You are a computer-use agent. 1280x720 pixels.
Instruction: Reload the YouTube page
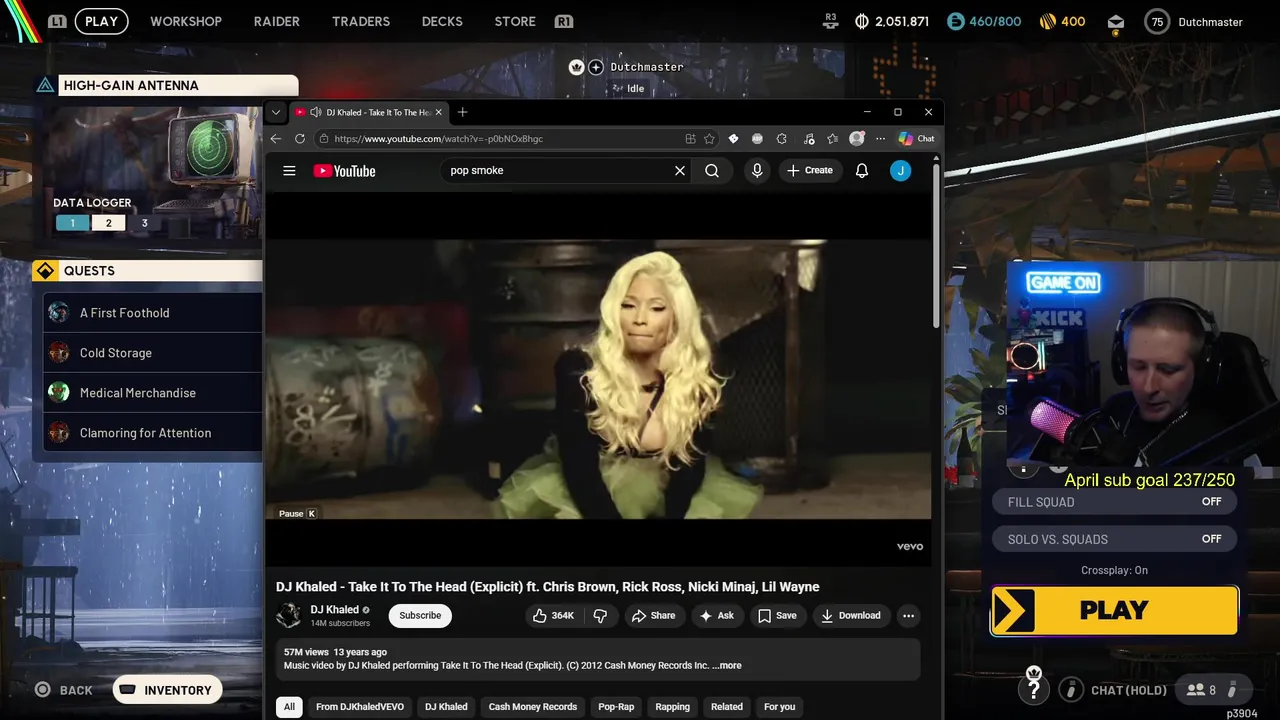tap(300, 139)
